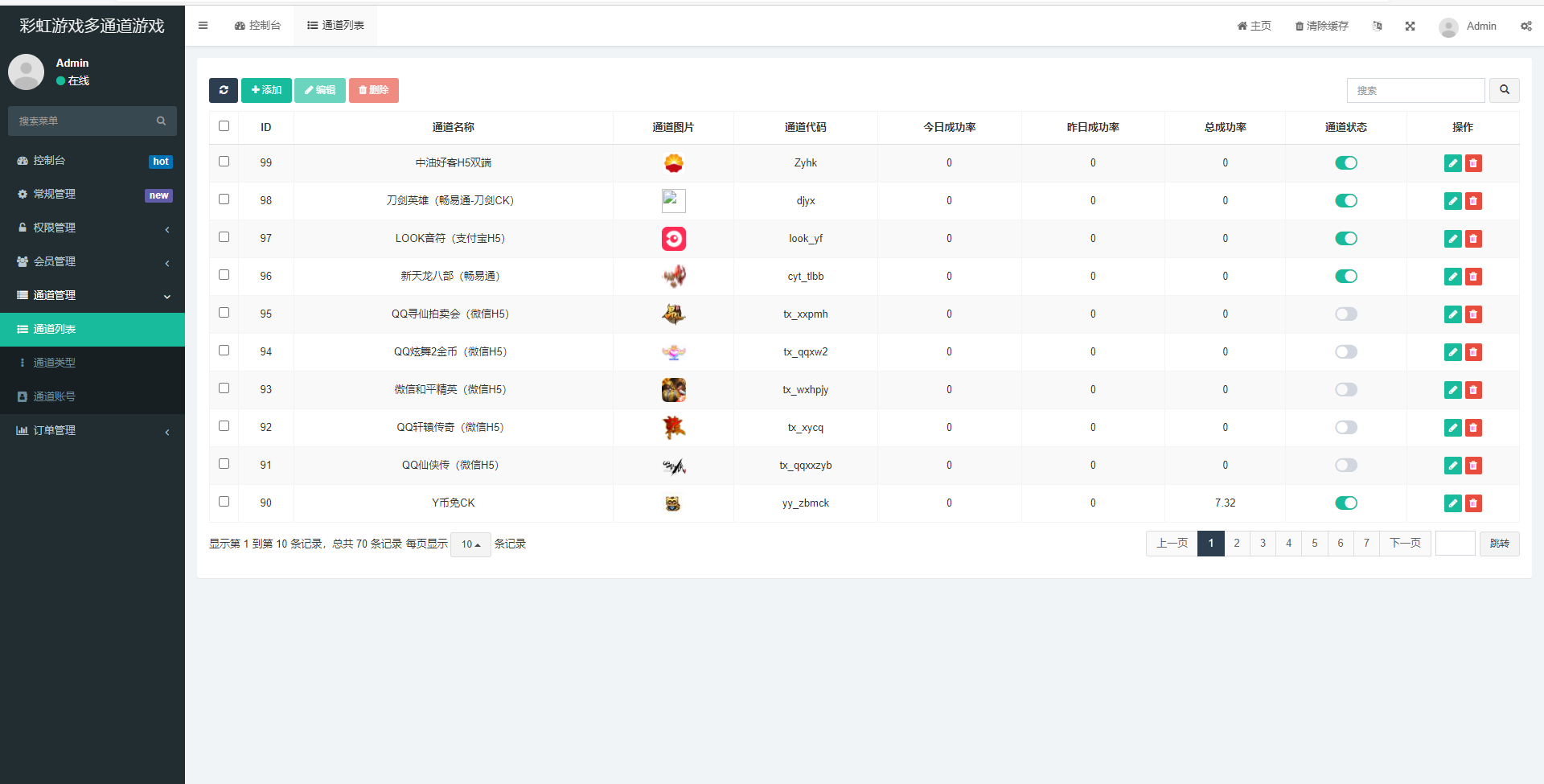
Task: Enable channel status for QQ寻仙拍卖会
Action: [1345, 314]
